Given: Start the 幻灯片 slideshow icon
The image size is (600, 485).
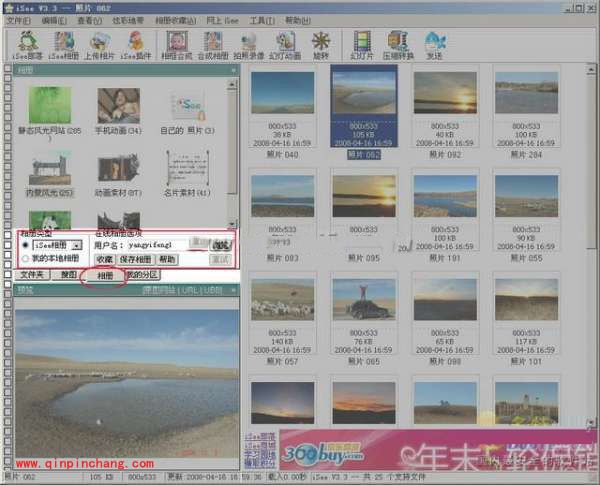Looking at the screenshot, I should [362, 45].
